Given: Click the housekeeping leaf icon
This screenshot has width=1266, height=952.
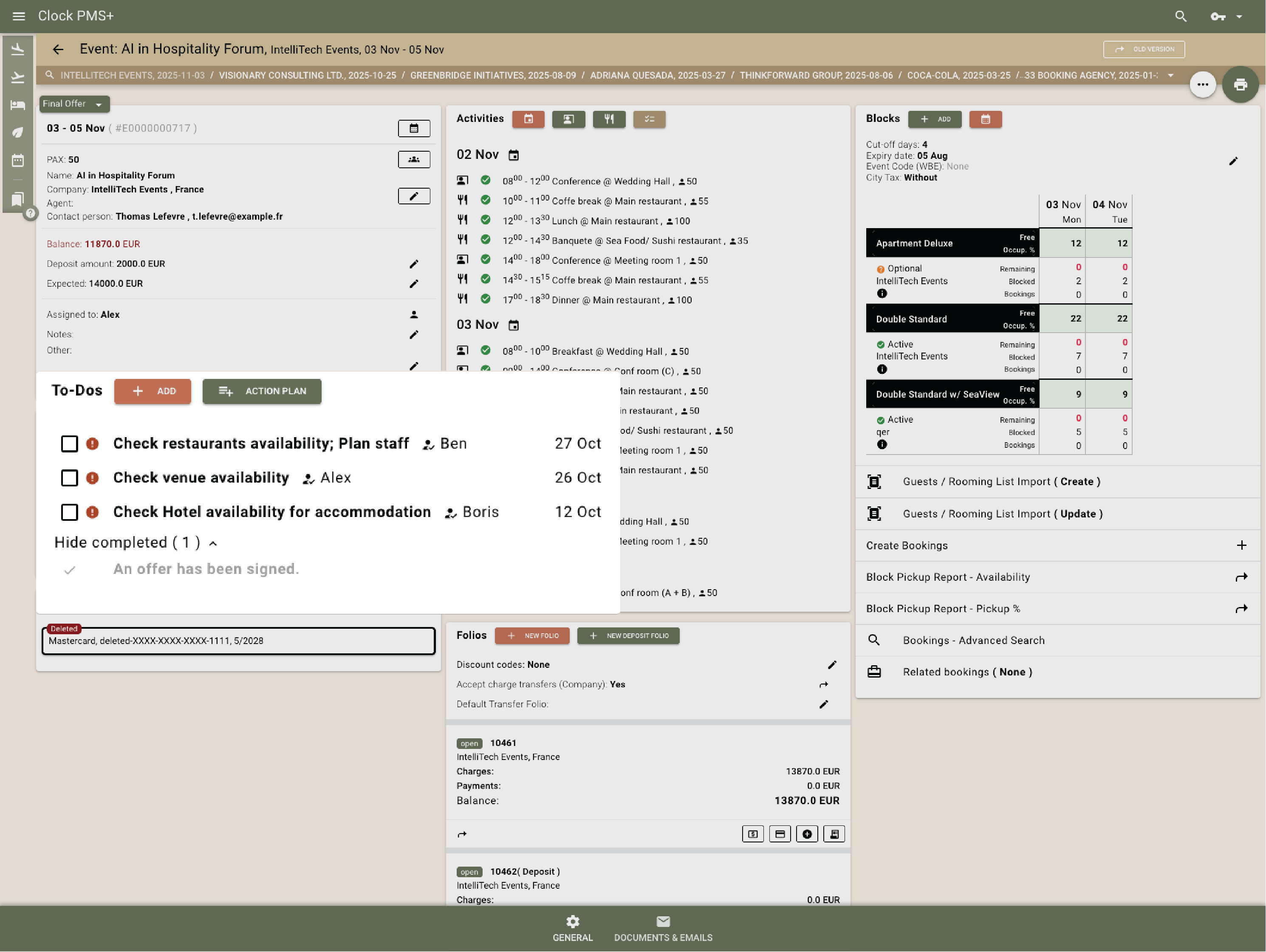Looking at the screenshot, I should pyautogui.click(x=18, y=132).
